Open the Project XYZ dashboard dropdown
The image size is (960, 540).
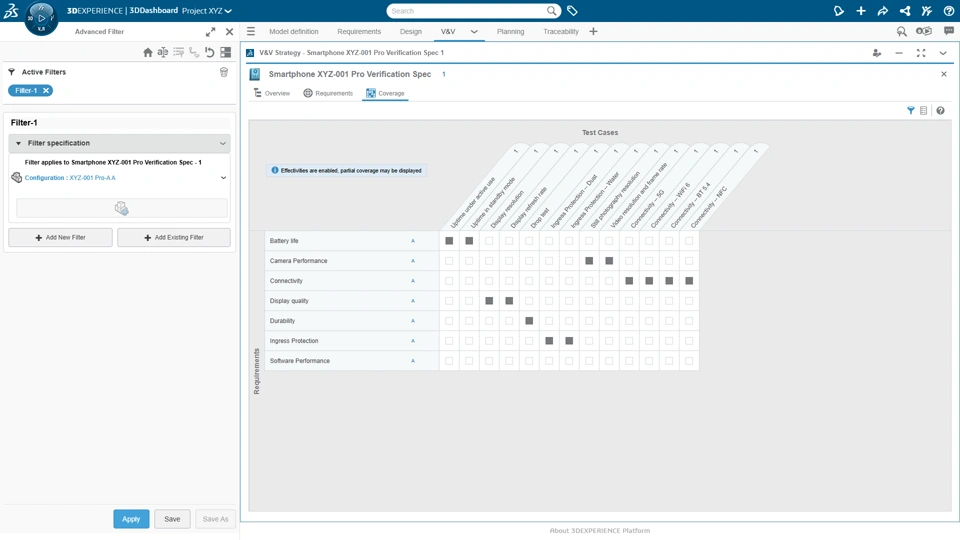pyautogui.click(x=207, y=11)
